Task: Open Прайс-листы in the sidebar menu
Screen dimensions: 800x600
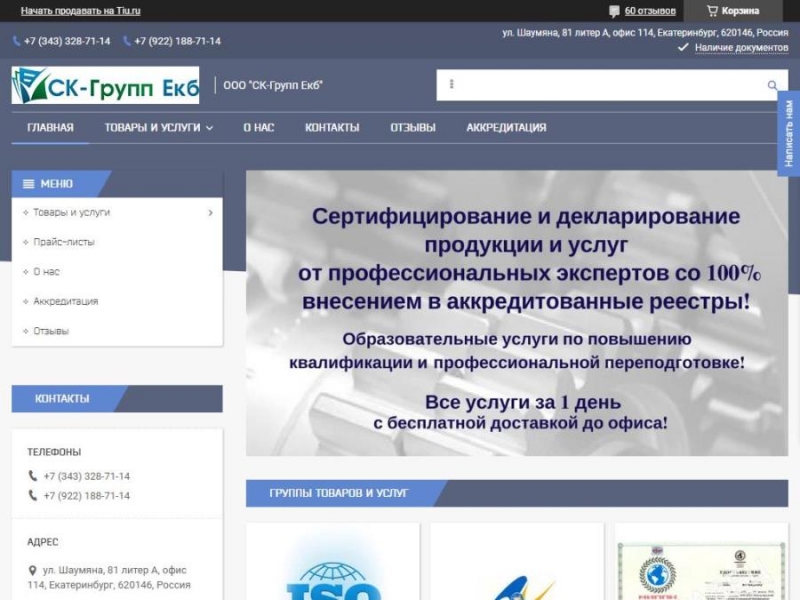Action: (64, 242)
